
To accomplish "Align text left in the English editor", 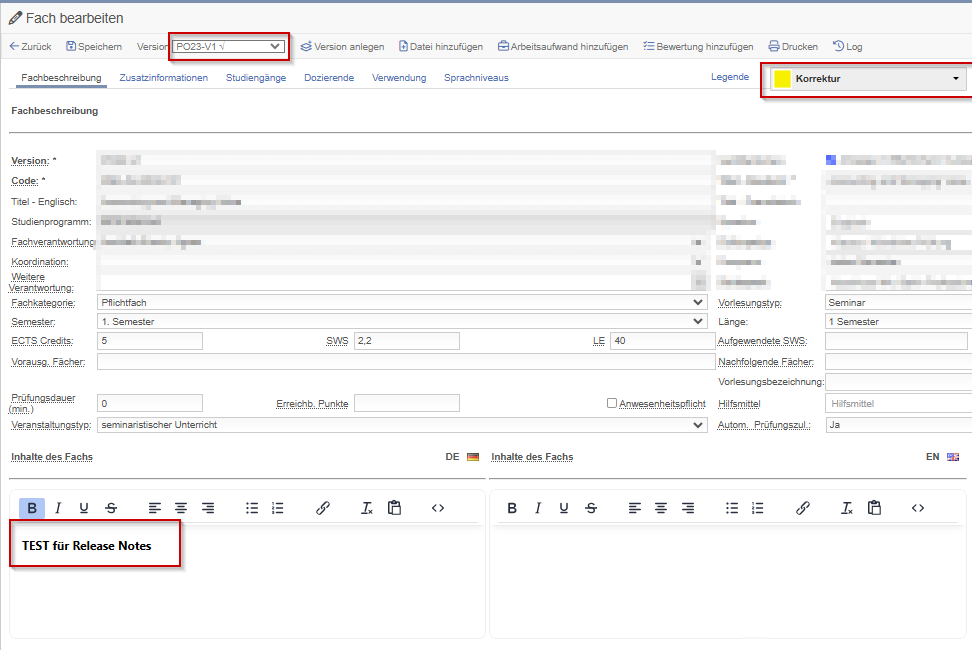I will click(634, 508).
